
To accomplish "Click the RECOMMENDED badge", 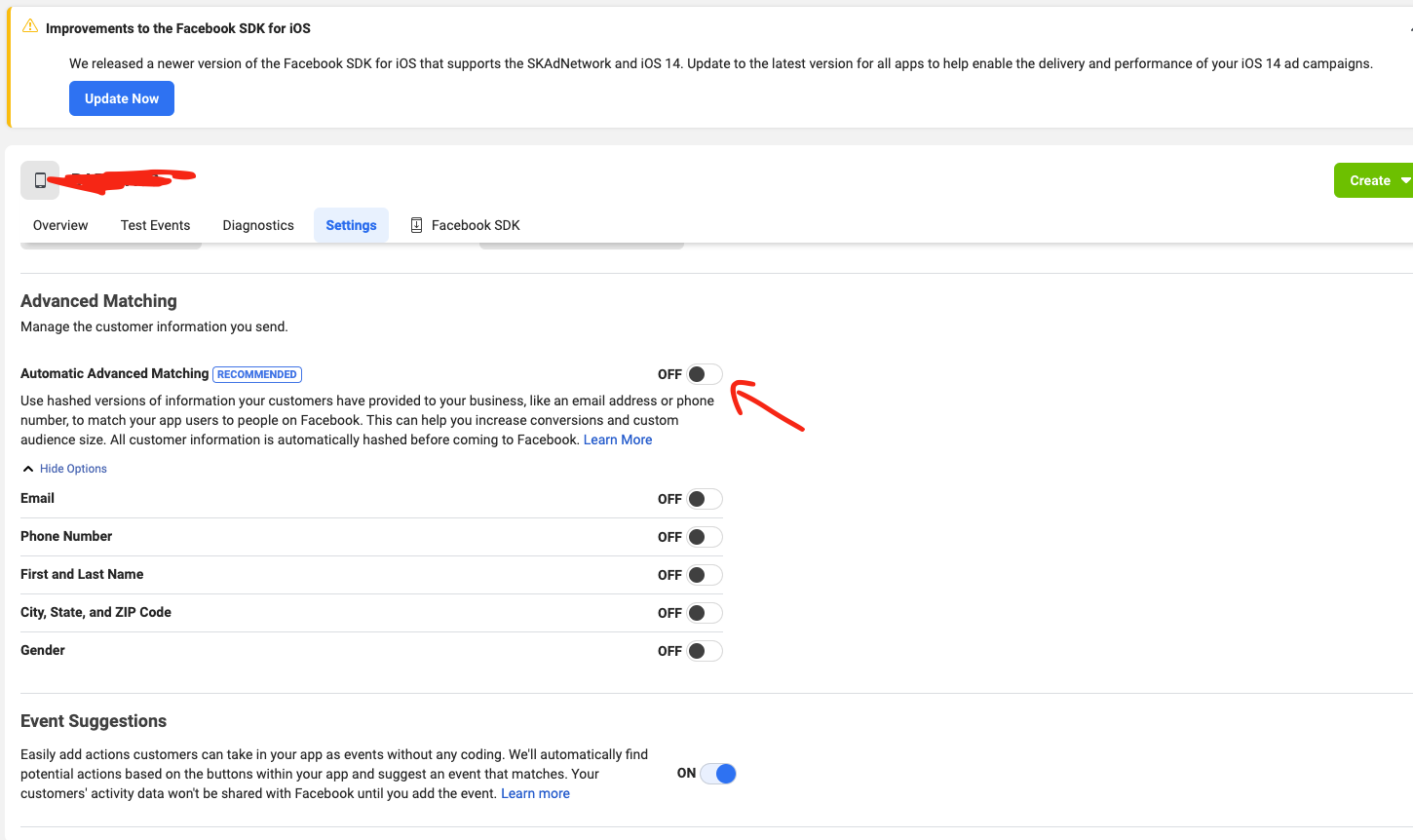I will [256, 373].
